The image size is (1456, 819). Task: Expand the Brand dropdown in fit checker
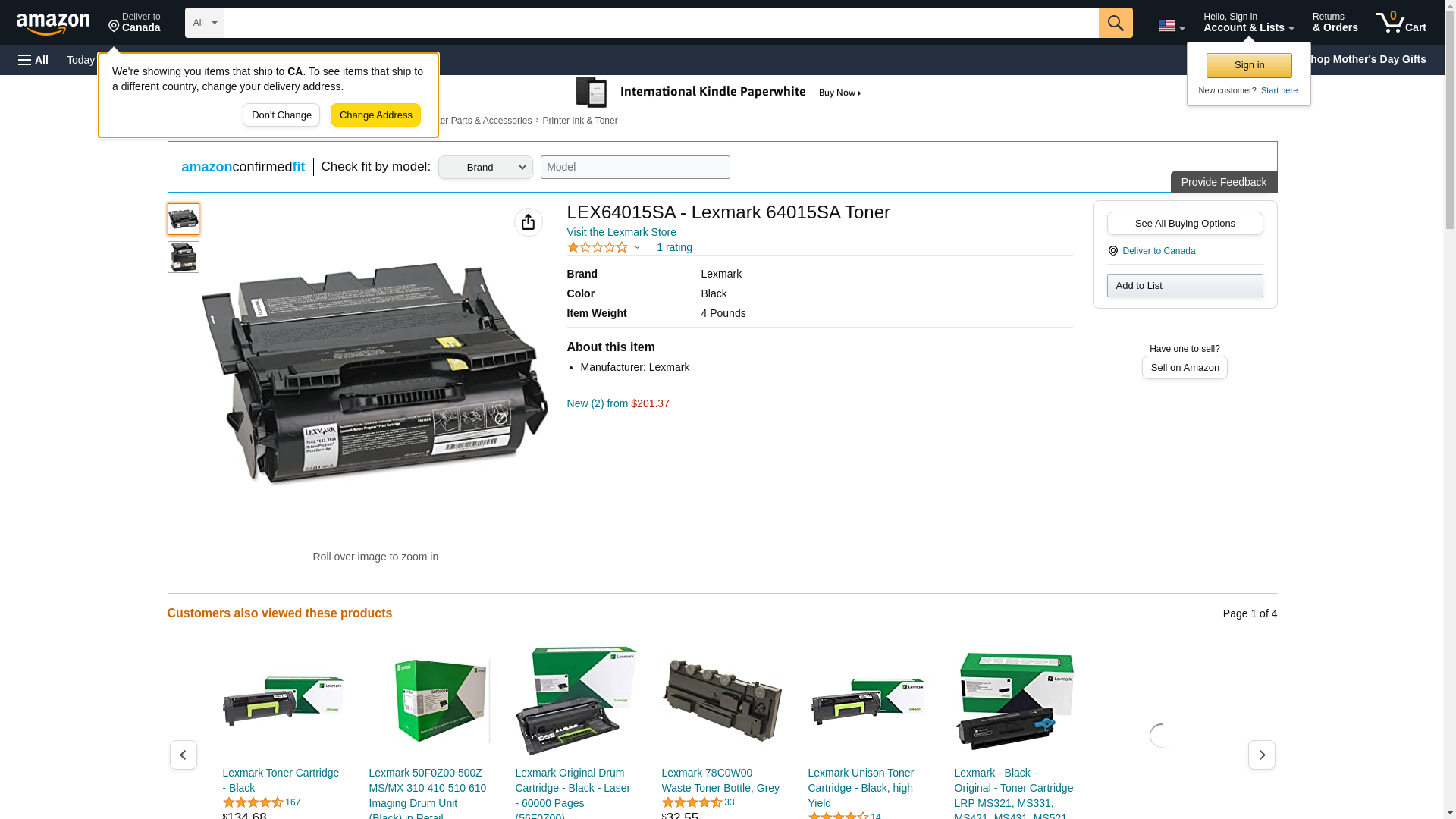pyautogui.click(x=485, y=168)
